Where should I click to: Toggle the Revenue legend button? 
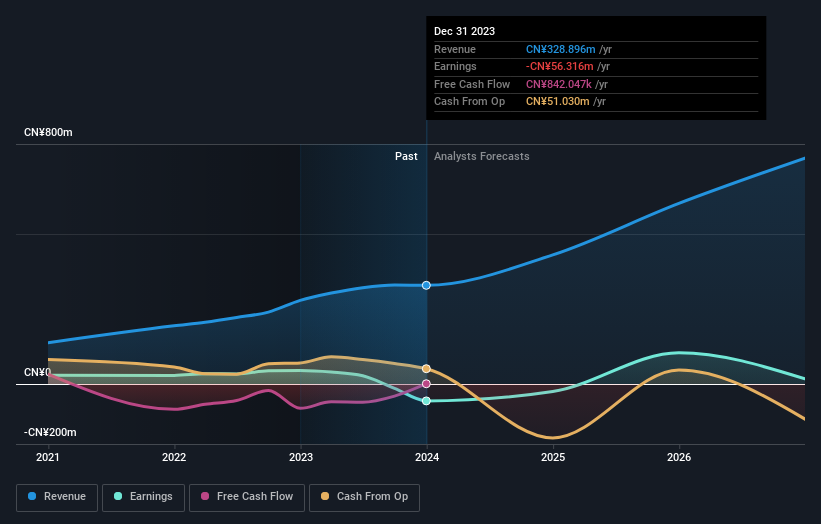[x=57, y=497]
